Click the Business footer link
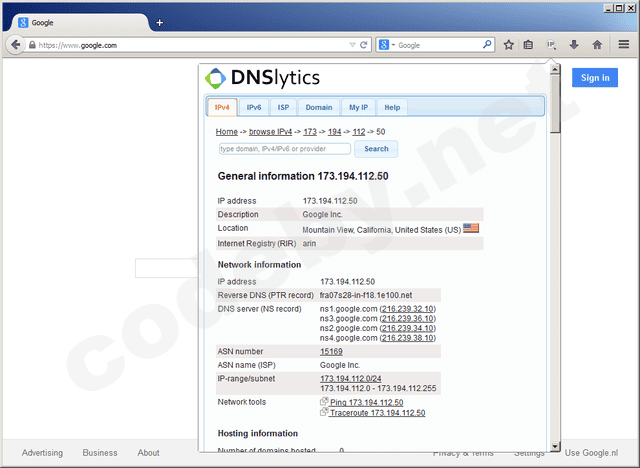Viewport: 640px width, 468px height. (100, 453)
